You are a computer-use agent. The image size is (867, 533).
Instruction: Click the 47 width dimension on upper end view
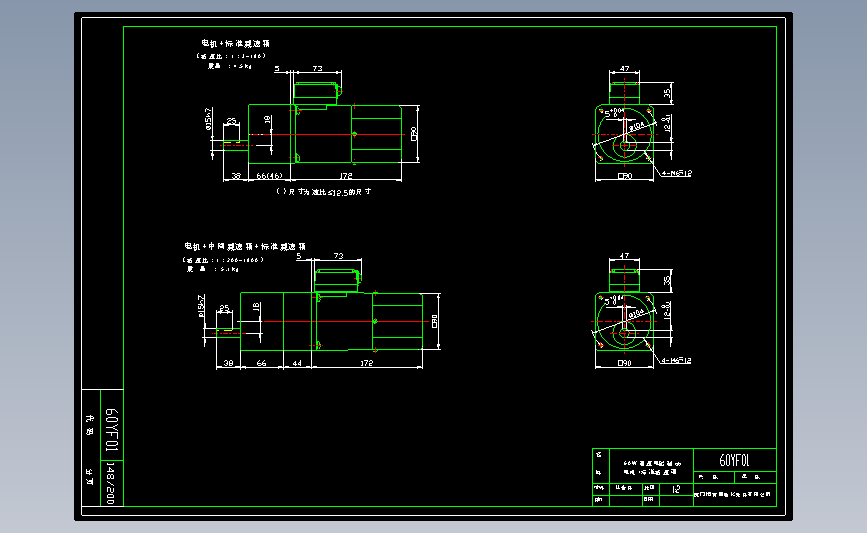624,69
